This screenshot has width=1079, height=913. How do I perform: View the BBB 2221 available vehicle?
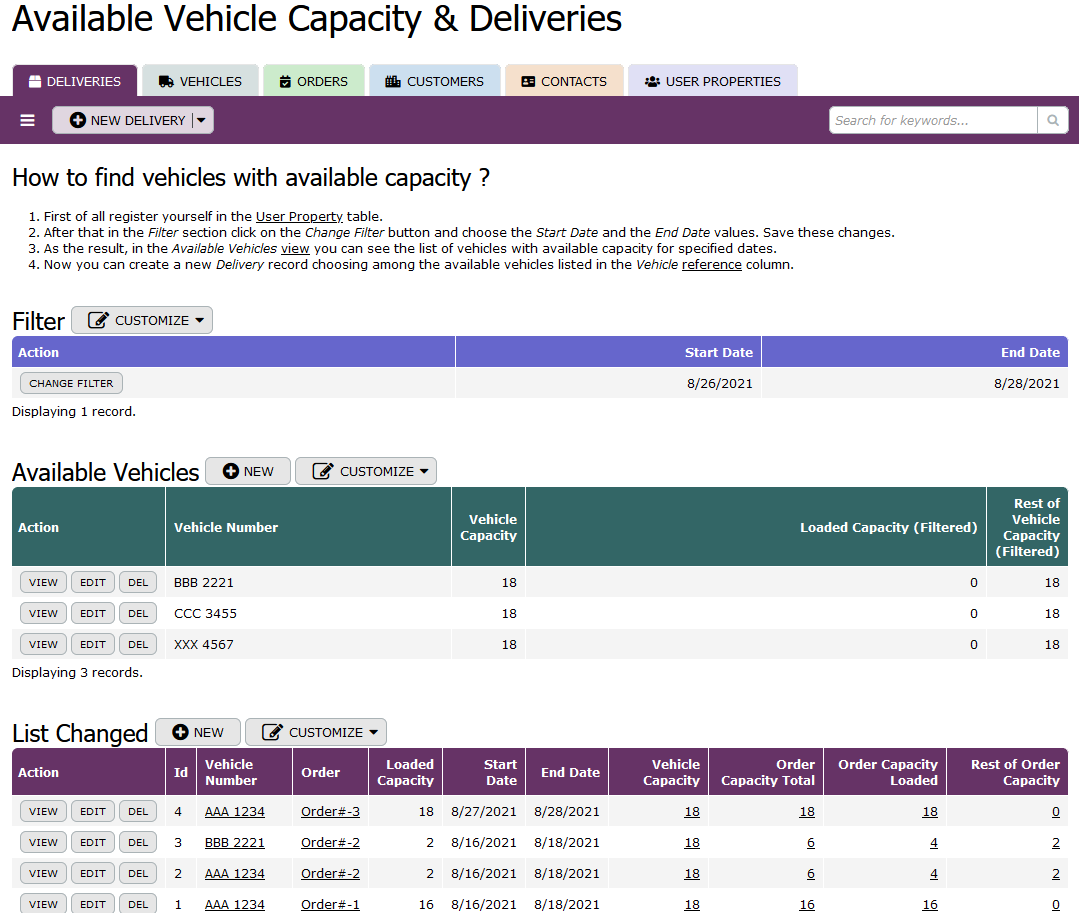click(43, 582)
